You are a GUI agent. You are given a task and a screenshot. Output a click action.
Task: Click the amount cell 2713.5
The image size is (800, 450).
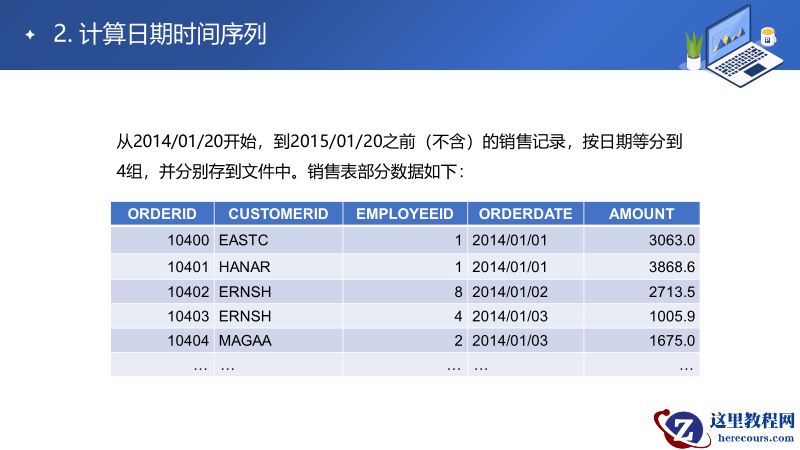(671, 292)
